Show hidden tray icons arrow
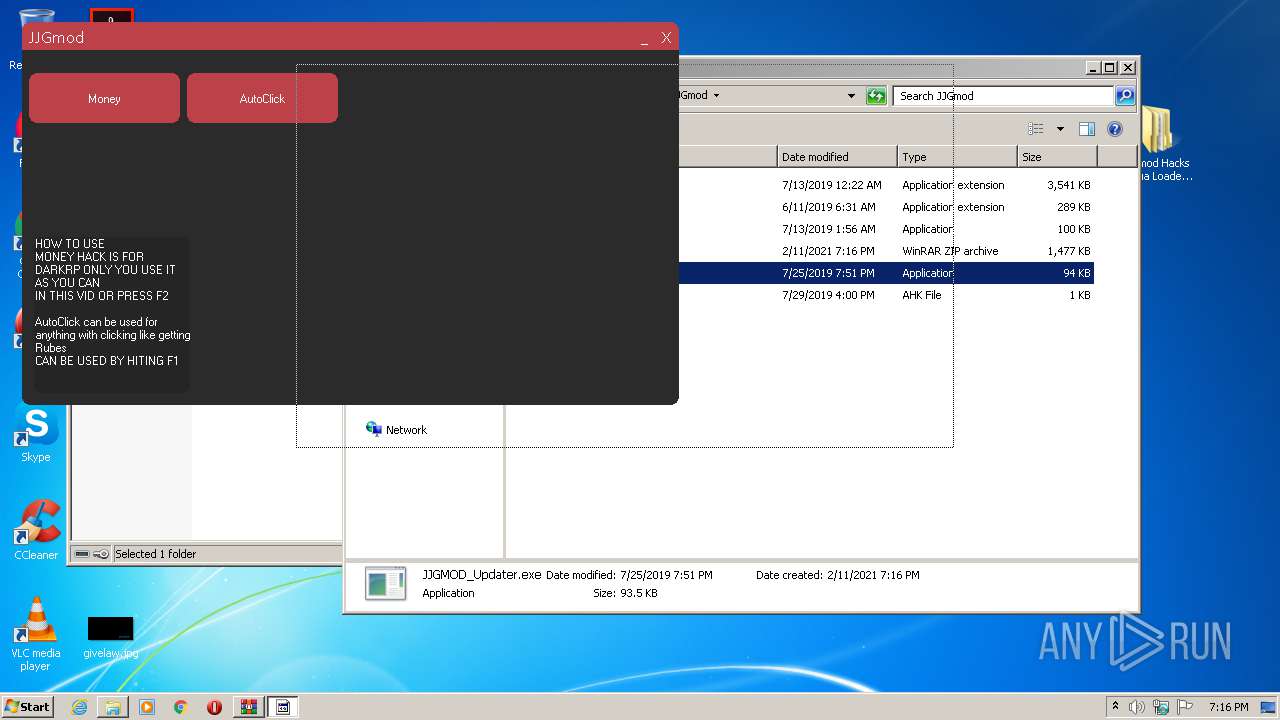Screen dimensions: 1280x720 [1115, 706]
